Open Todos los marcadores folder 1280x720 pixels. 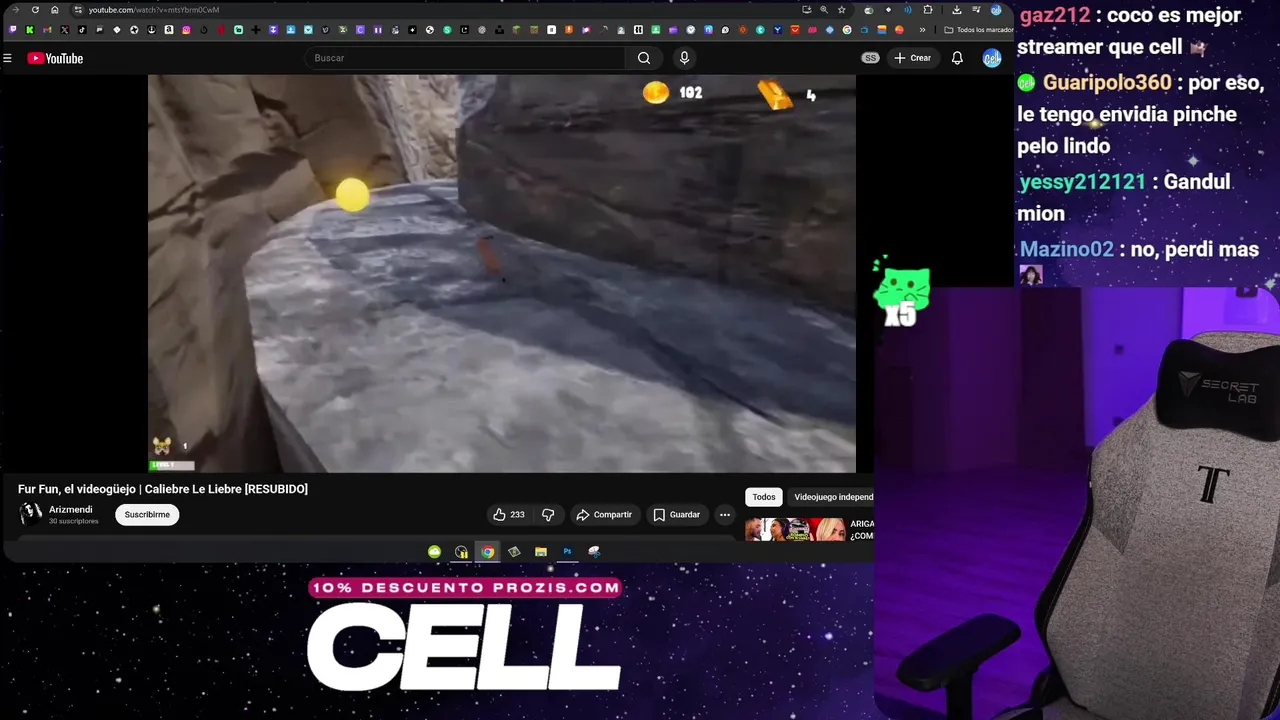pyautogui.click(x=980, y=30)
